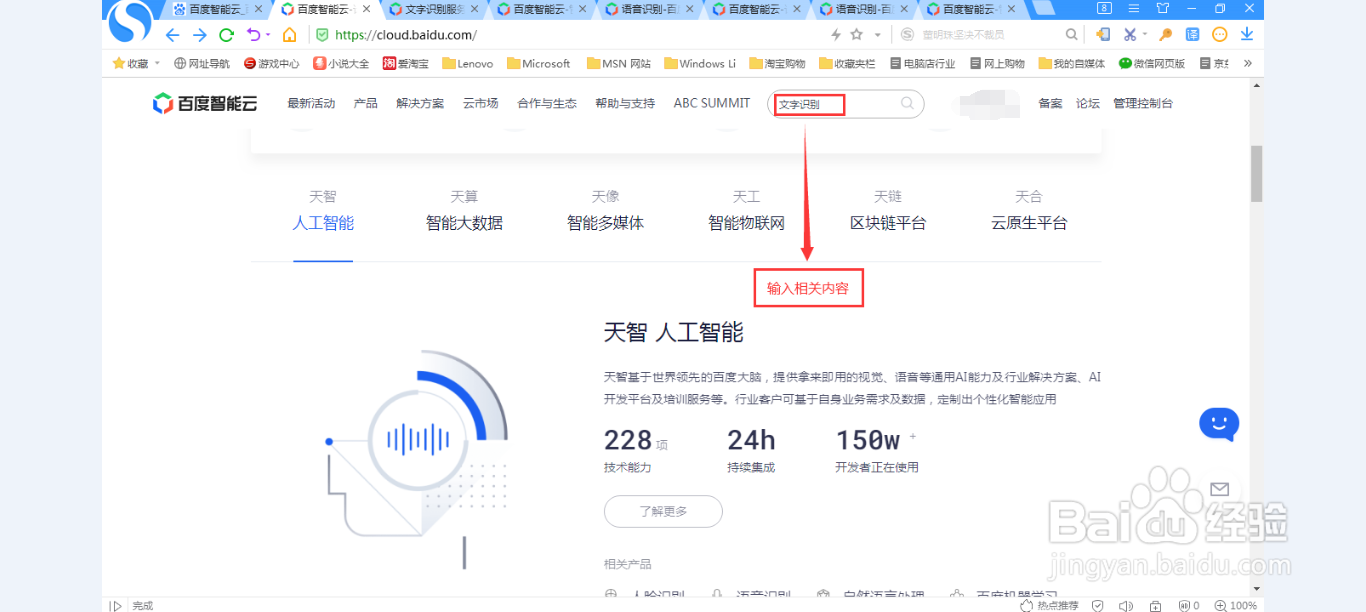Viewport: 1366px width, 612px height.
Task: Open the MSN 网站 bookmark folder
Action: [x=618, y=63]
